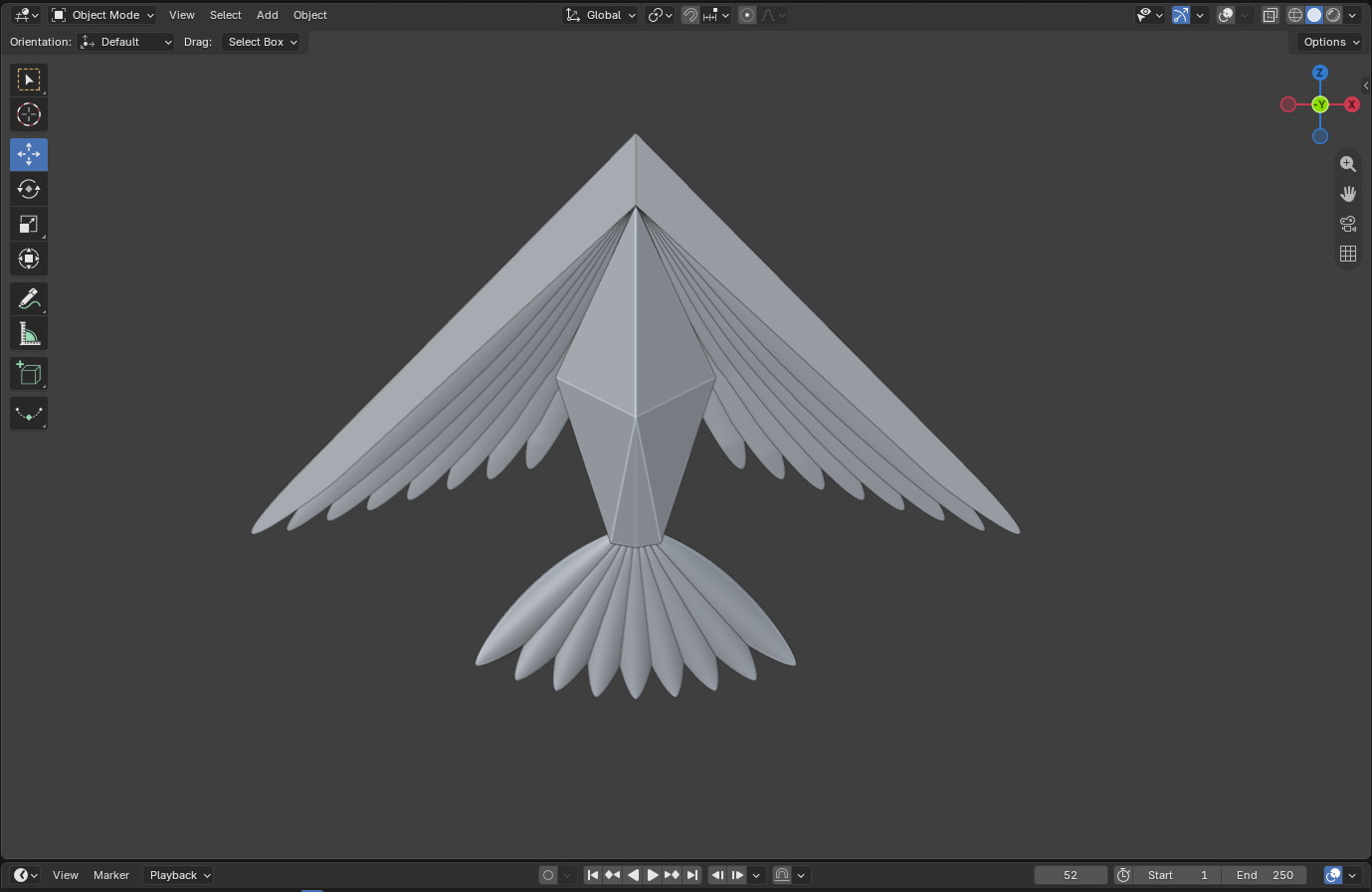The height and width of the screenshot is (892, 1372).
Task: Select the Rotate tool
Action: 29,189
